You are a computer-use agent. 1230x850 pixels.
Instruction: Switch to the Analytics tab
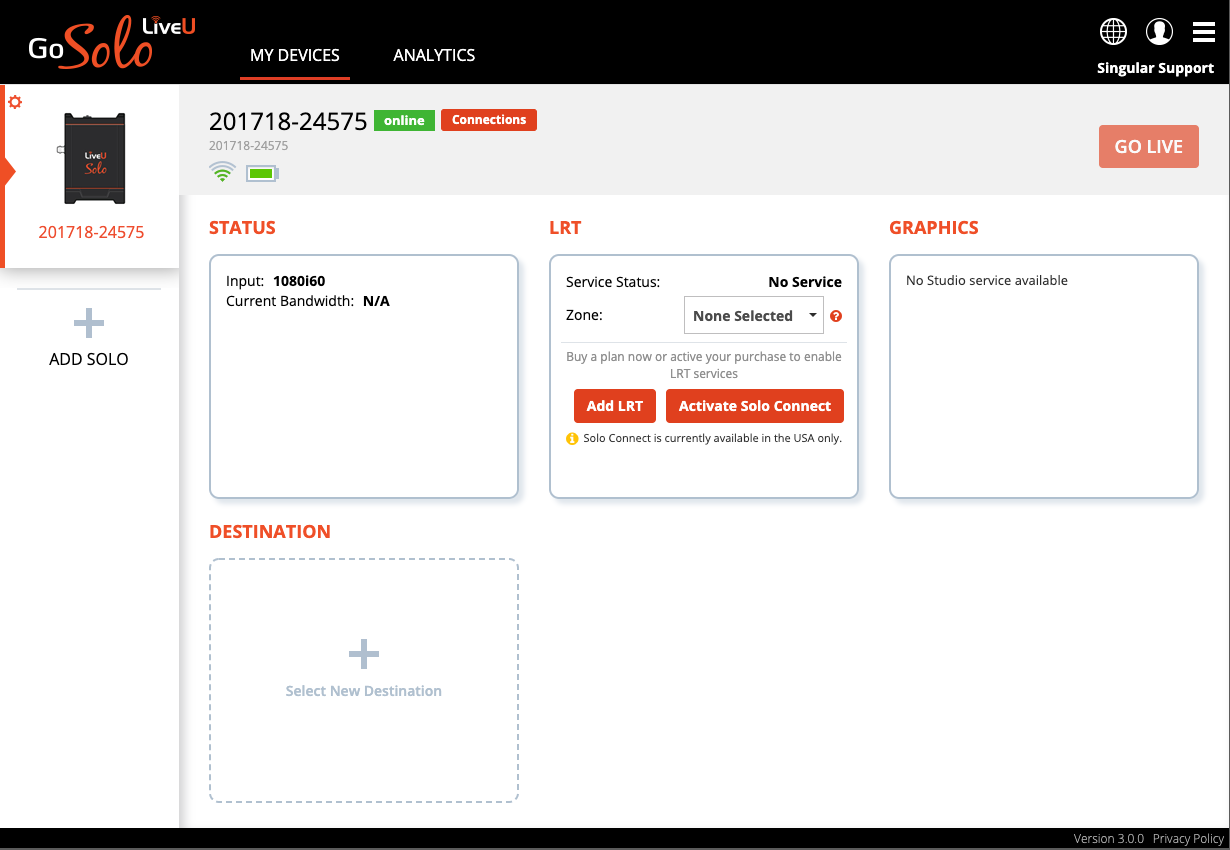[x=434, y=56]
